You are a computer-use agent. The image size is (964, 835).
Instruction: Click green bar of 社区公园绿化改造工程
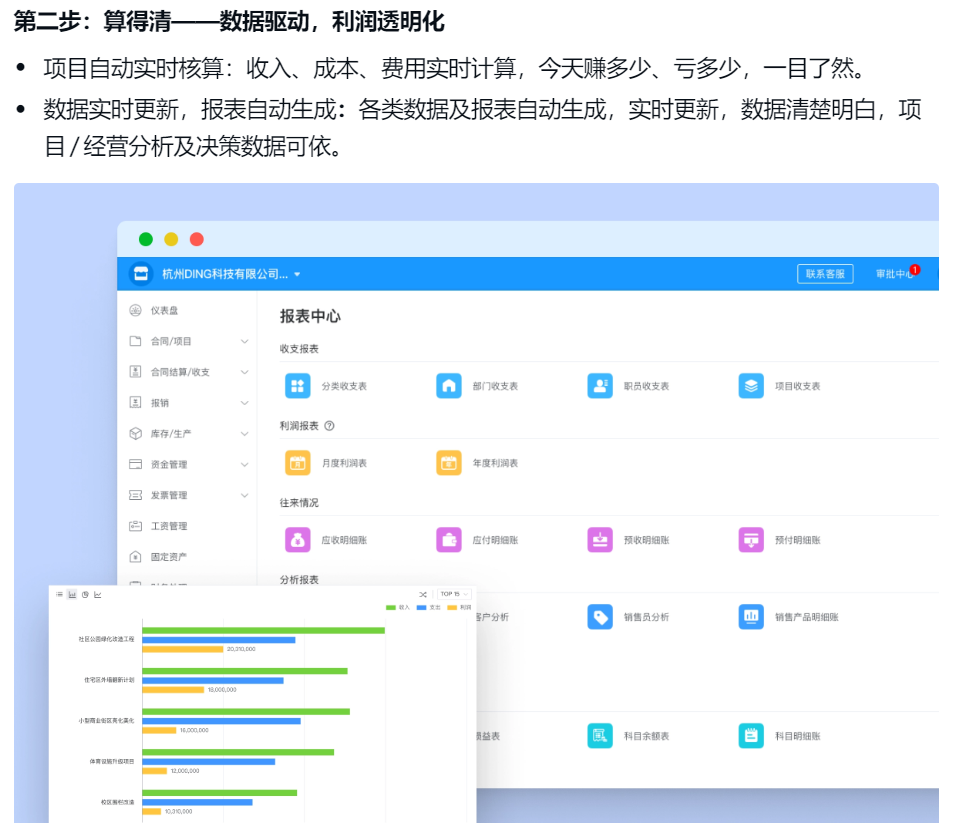click(263, 630)
